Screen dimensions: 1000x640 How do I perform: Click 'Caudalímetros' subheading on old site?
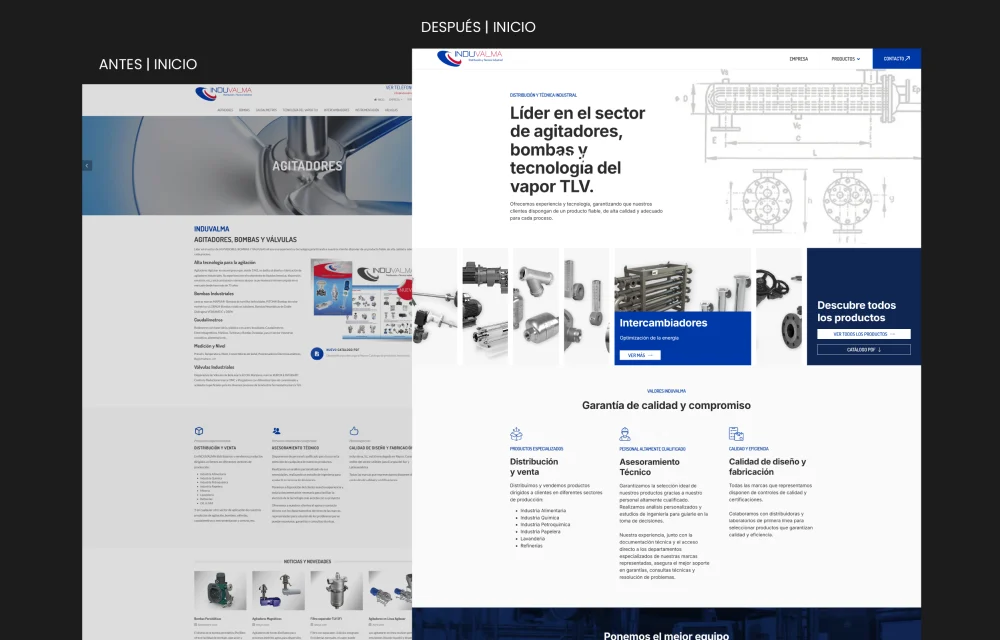(209, 320)
